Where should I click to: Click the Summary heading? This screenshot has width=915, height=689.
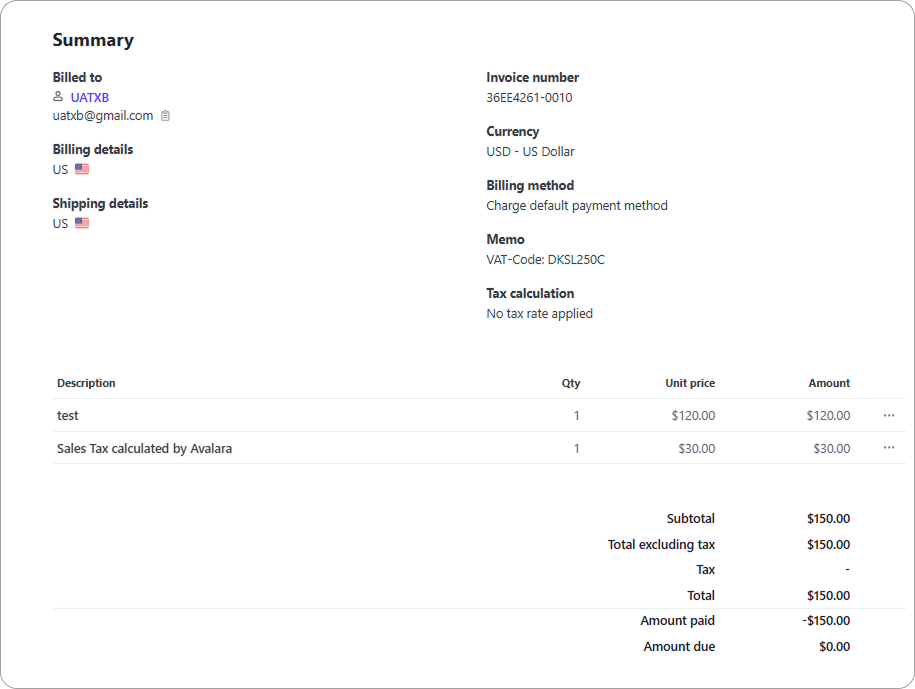click(x=93, y=40)
